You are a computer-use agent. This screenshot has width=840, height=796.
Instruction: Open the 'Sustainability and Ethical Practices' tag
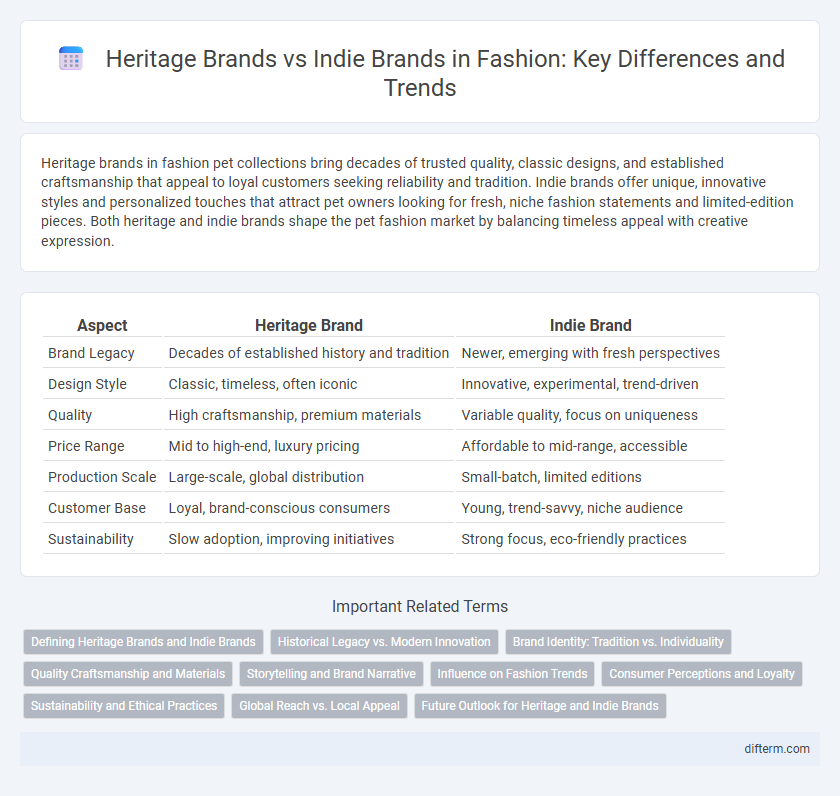pos(124,706)
